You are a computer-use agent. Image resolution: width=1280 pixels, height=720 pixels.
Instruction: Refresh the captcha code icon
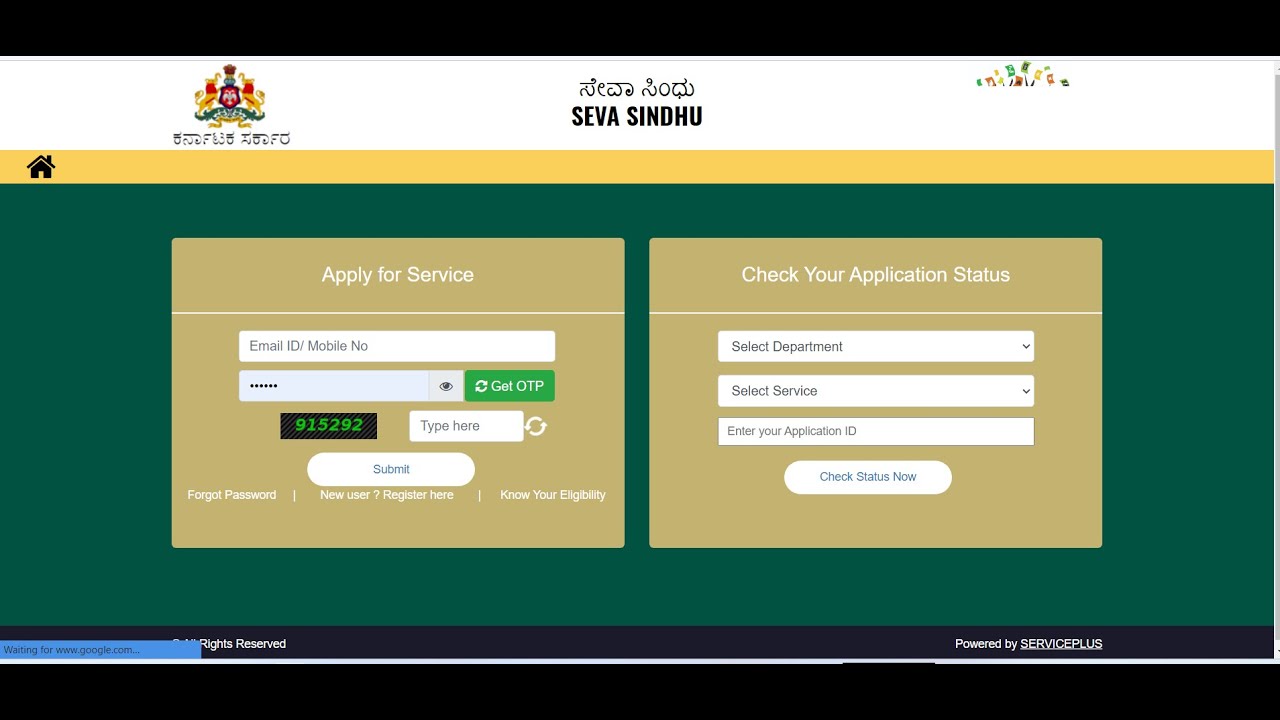pyautogui.click(x=536, y=426)
